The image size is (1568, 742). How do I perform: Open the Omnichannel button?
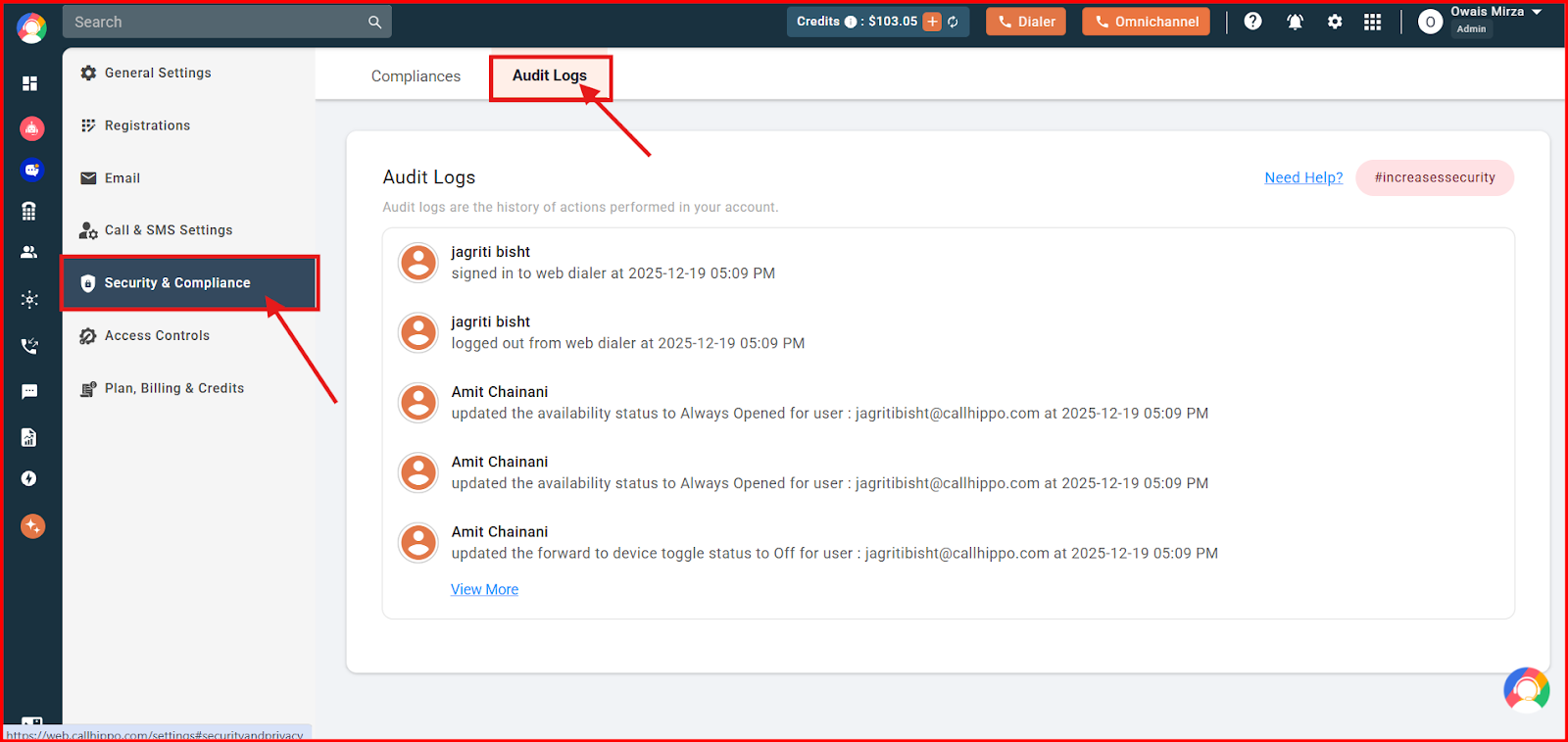click(x=1146, y=22)
